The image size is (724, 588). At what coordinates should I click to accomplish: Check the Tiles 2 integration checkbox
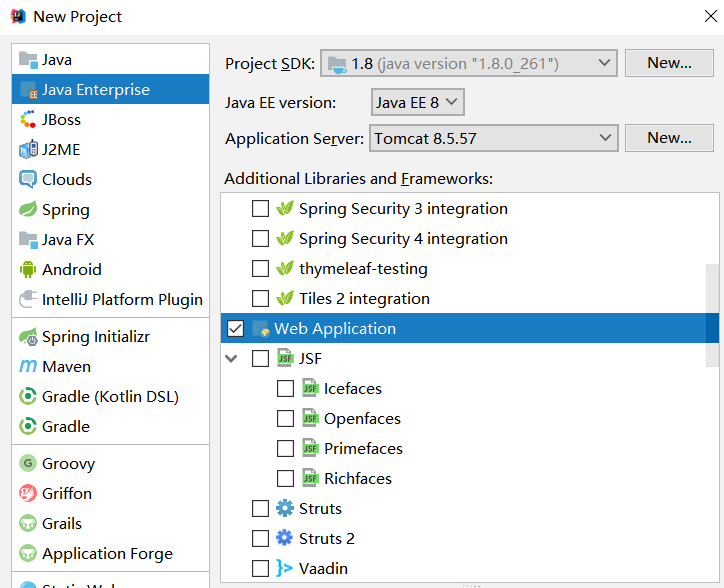click(x=260, y=299)
